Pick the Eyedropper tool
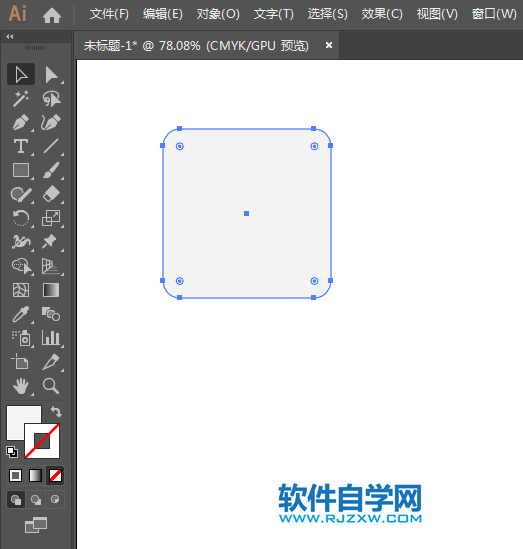This screenshot has width=523, height=549. pos(21,314)
